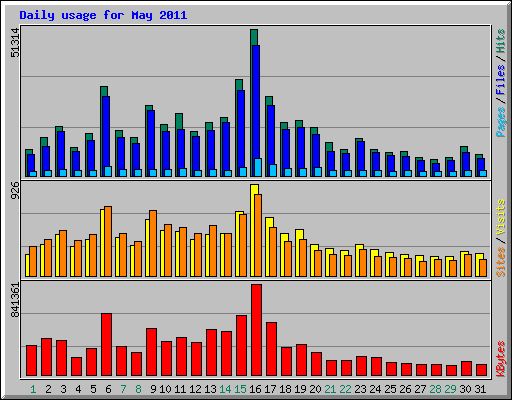Click day label 16 on the axis

(x=255, y=389)
